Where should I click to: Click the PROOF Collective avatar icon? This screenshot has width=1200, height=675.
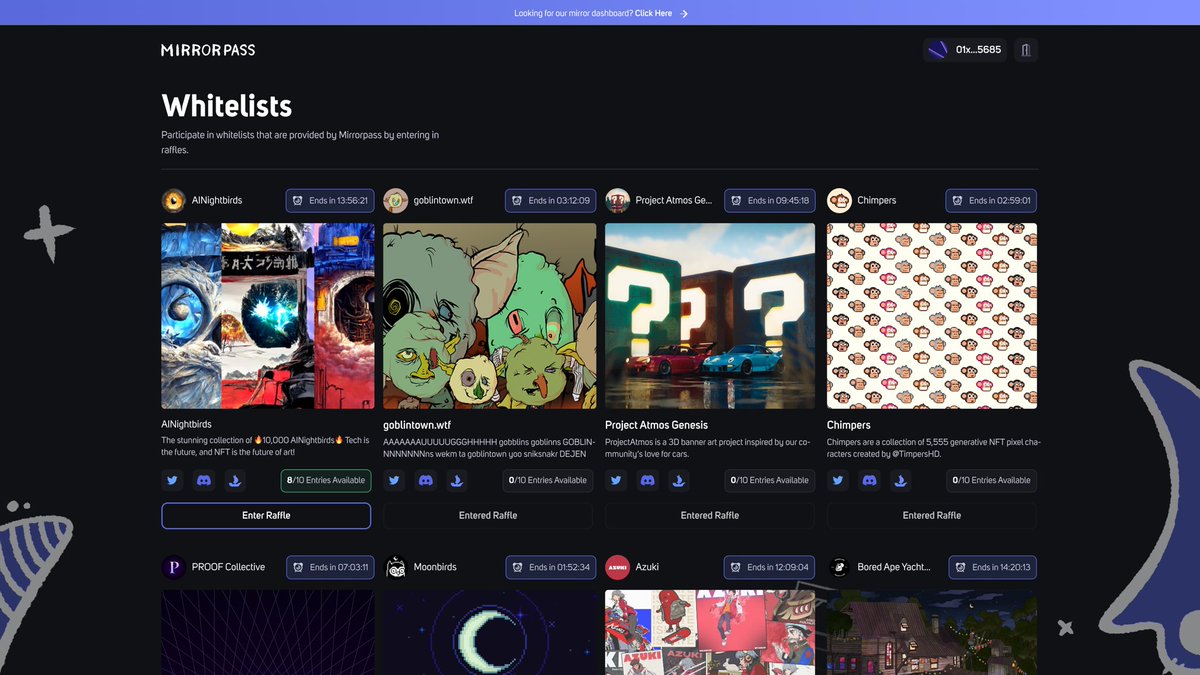click(x=174, y=567)
